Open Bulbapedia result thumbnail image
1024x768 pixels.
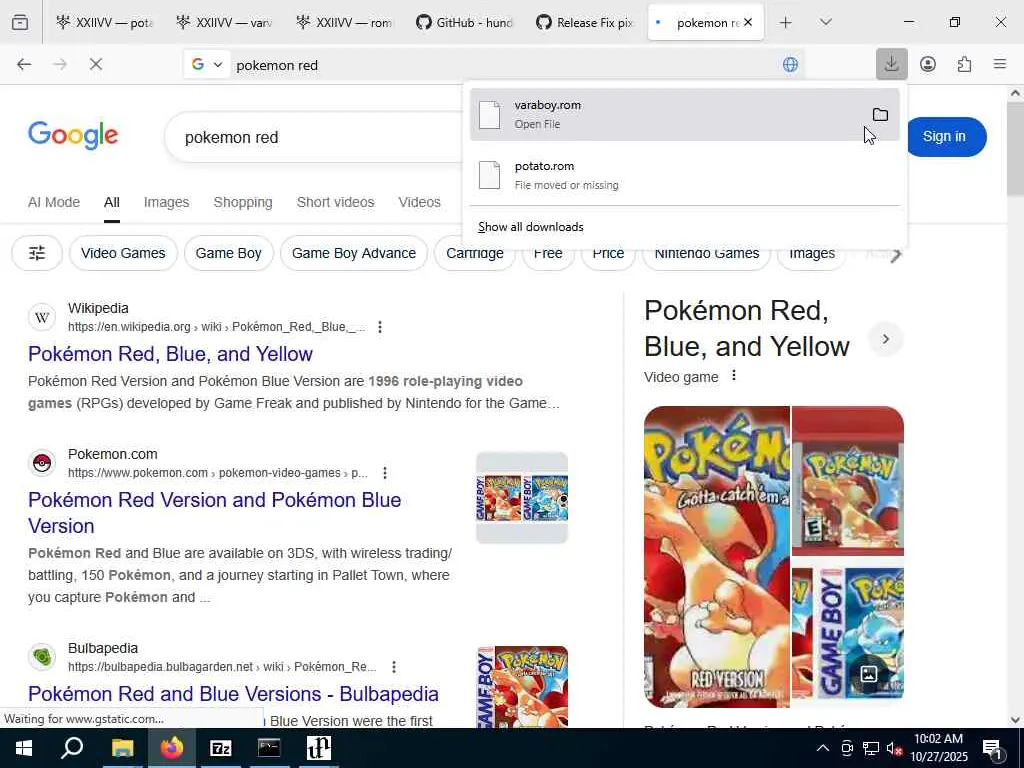pyautogui.click(x=522, y=686)
